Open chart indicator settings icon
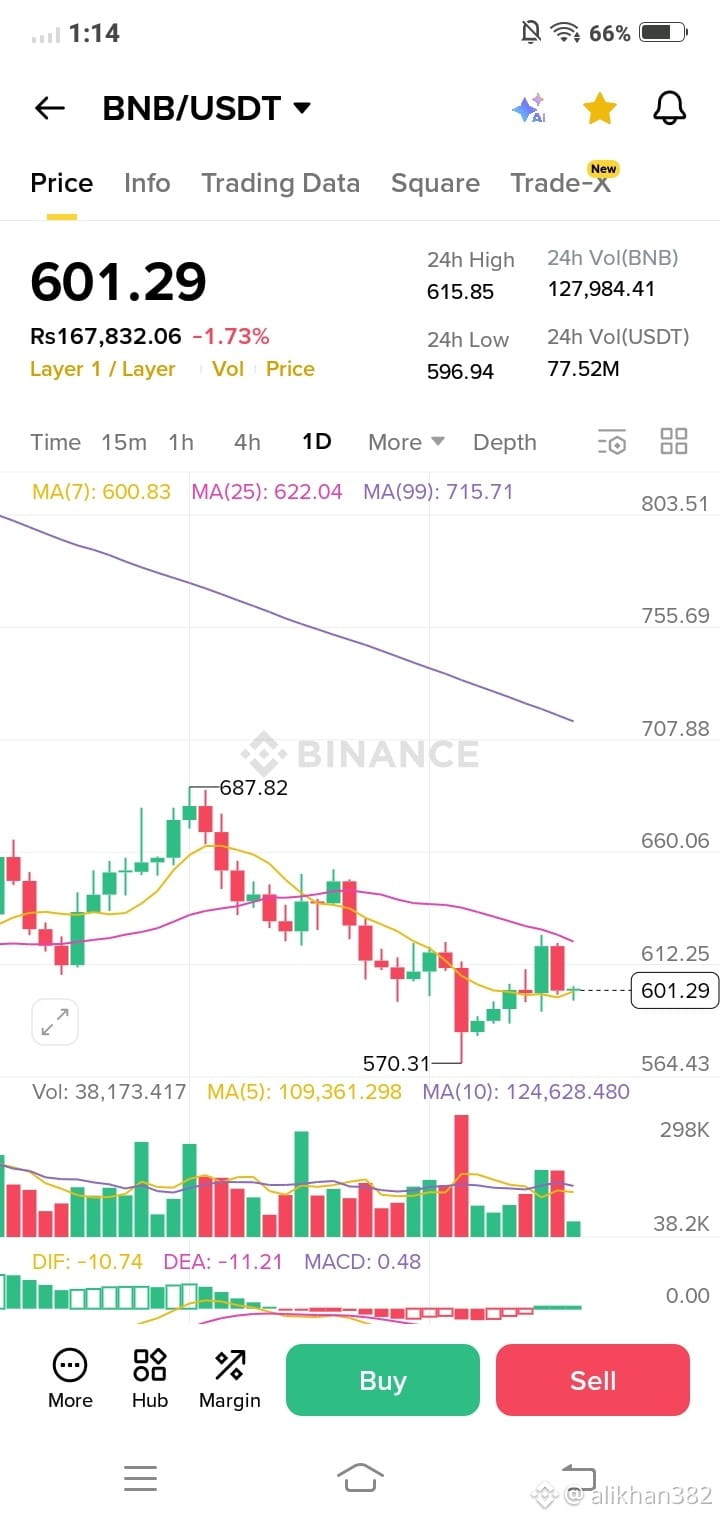 pyautogui.click(x=612, y=442)
